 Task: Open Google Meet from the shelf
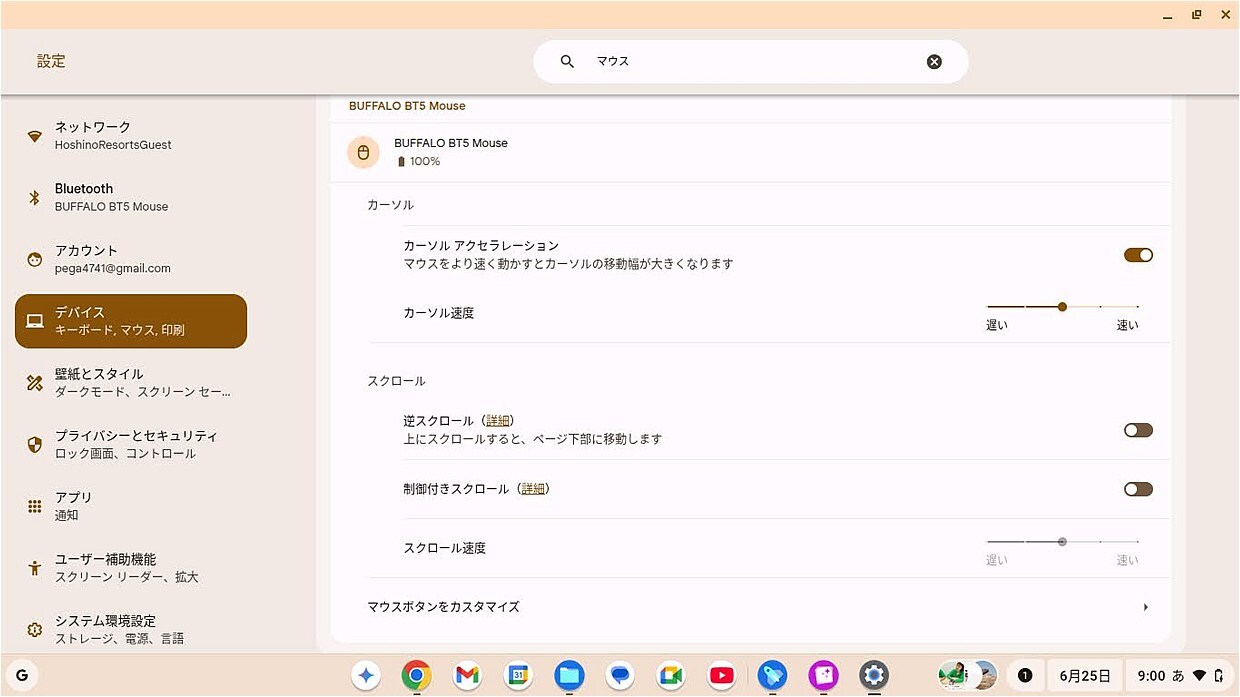point(670,676)
